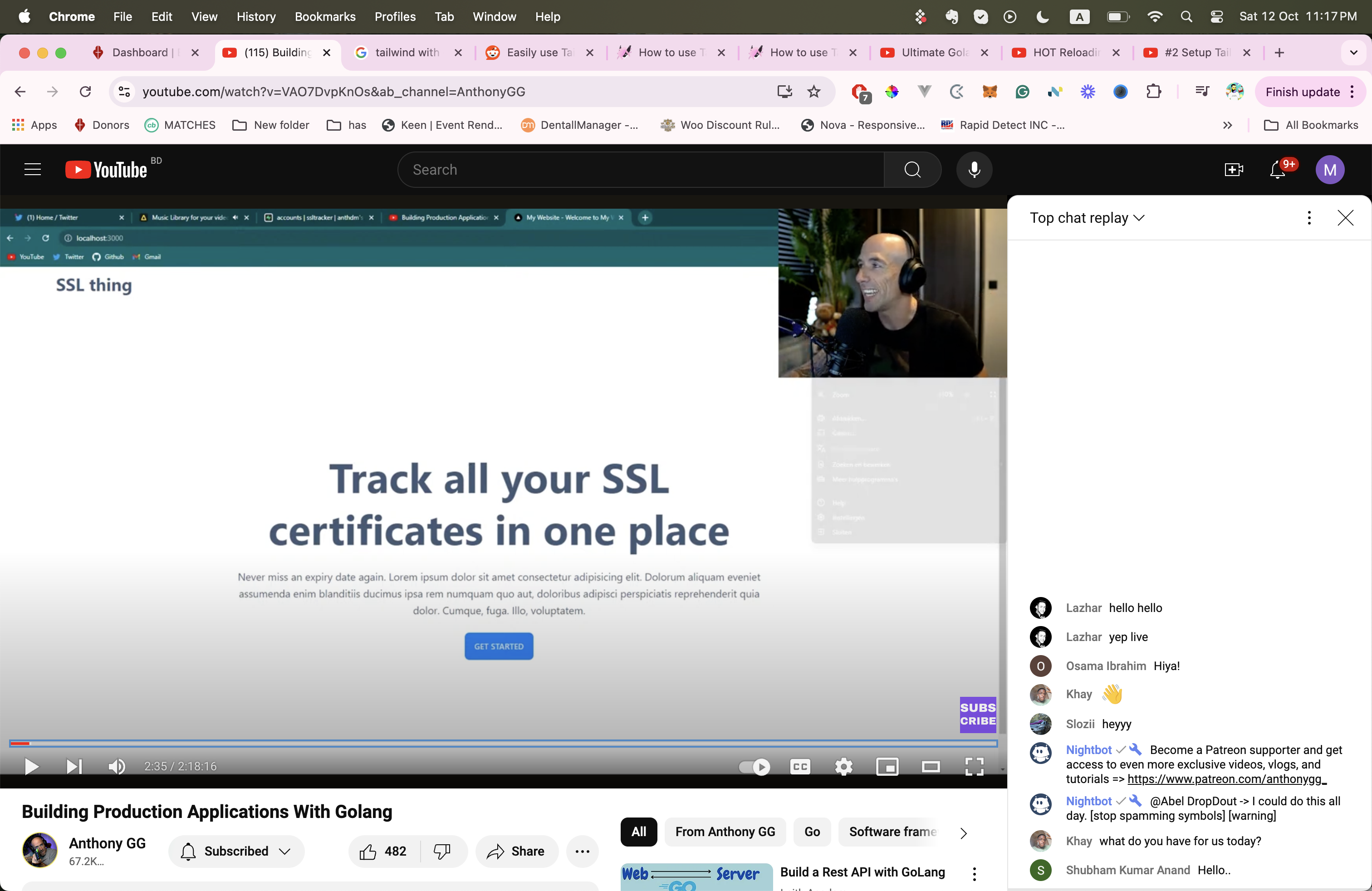This screenshot has height=891, width=1372.
Task: Expand the tab search dropdown
Action: point(1353,53)
